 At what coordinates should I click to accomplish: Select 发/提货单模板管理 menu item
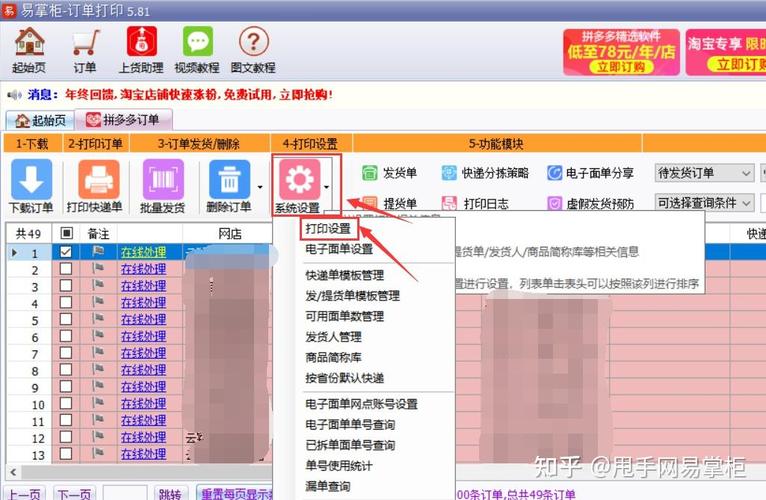353,296
